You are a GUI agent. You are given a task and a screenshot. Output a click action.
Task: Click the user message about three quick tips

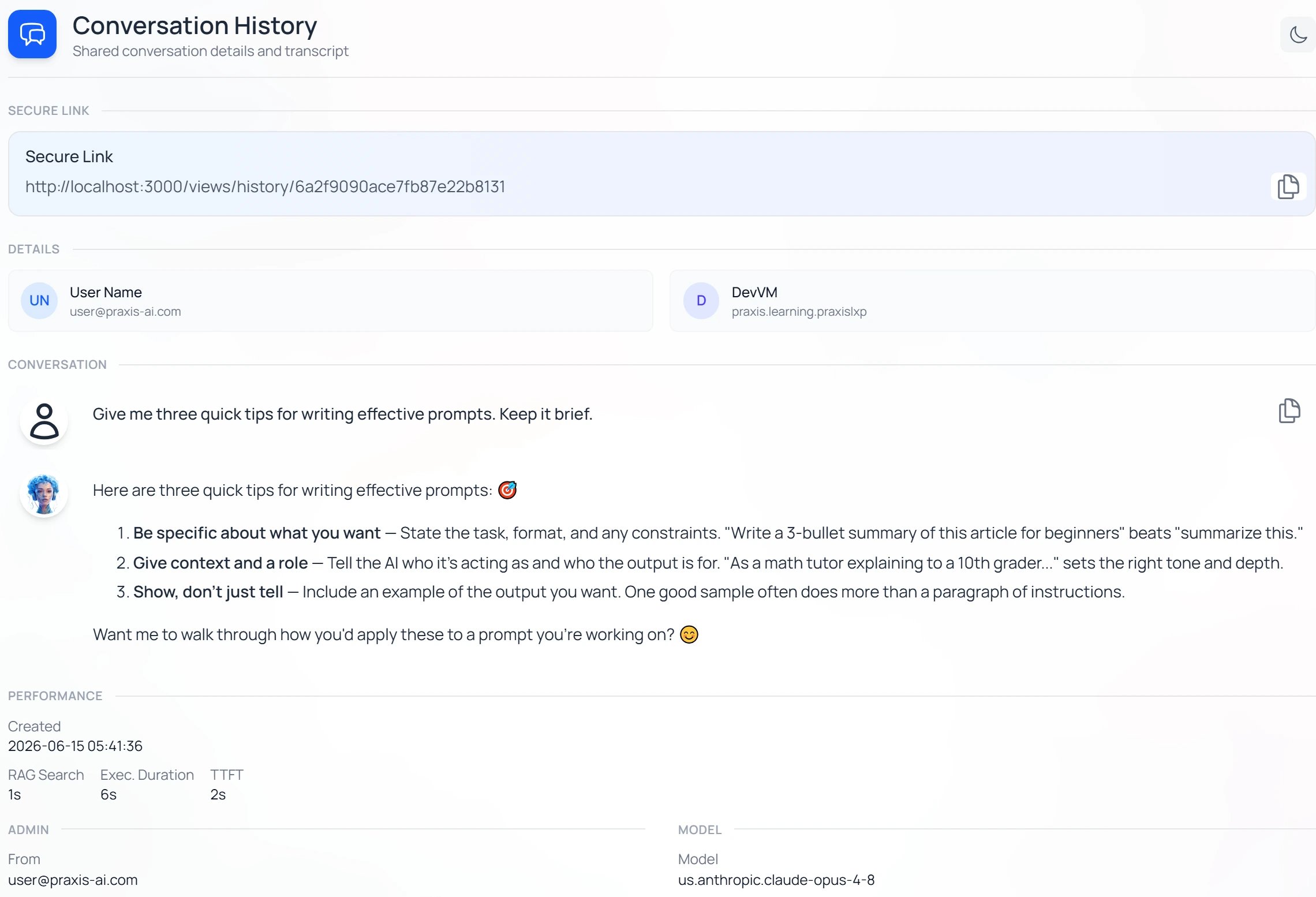343,414
